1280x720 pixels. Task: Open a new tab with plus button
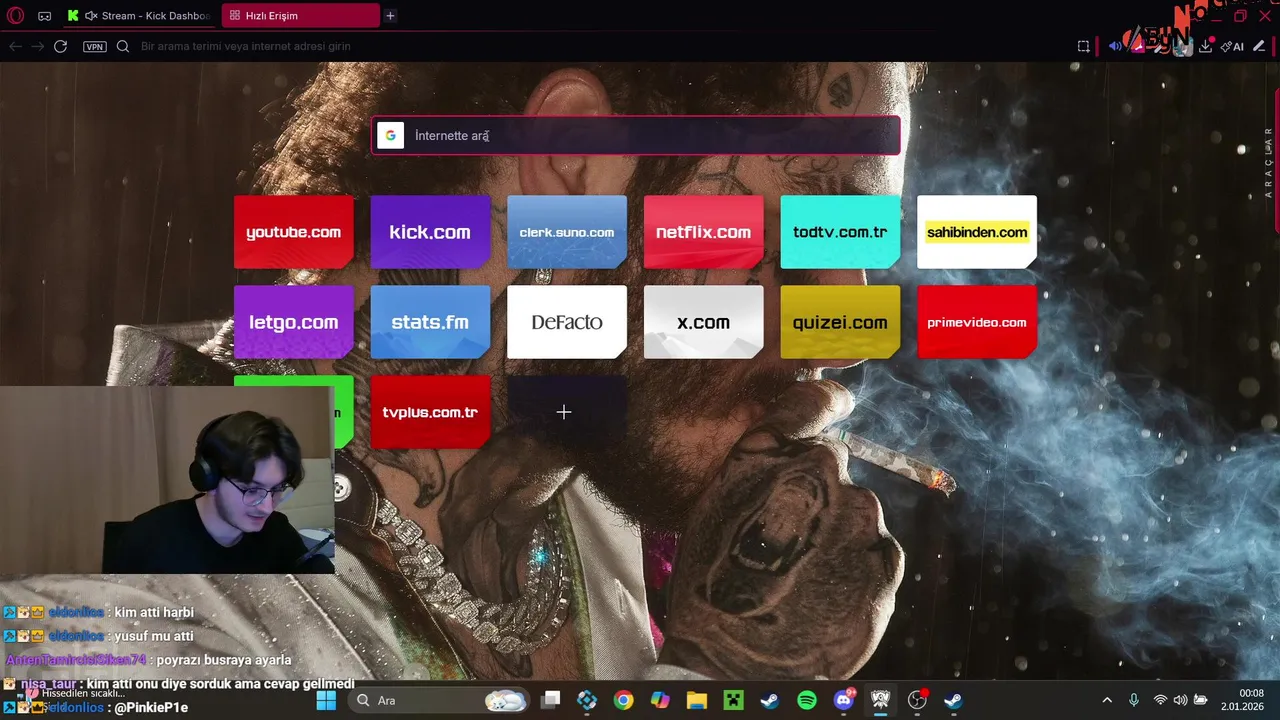pos(390,16)
